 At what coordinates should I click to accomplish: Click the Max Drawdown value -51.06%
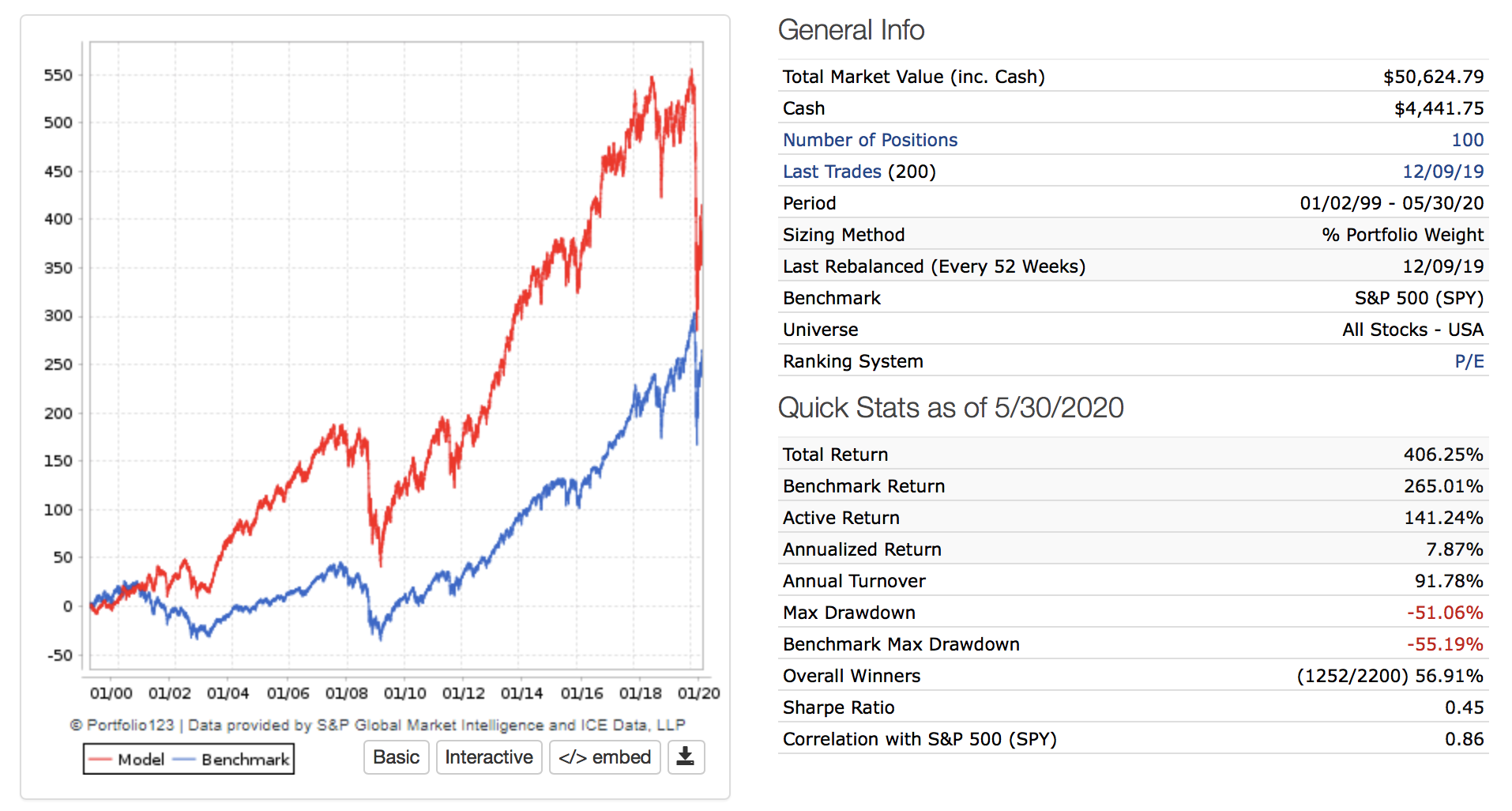[x=1444, y=613]
